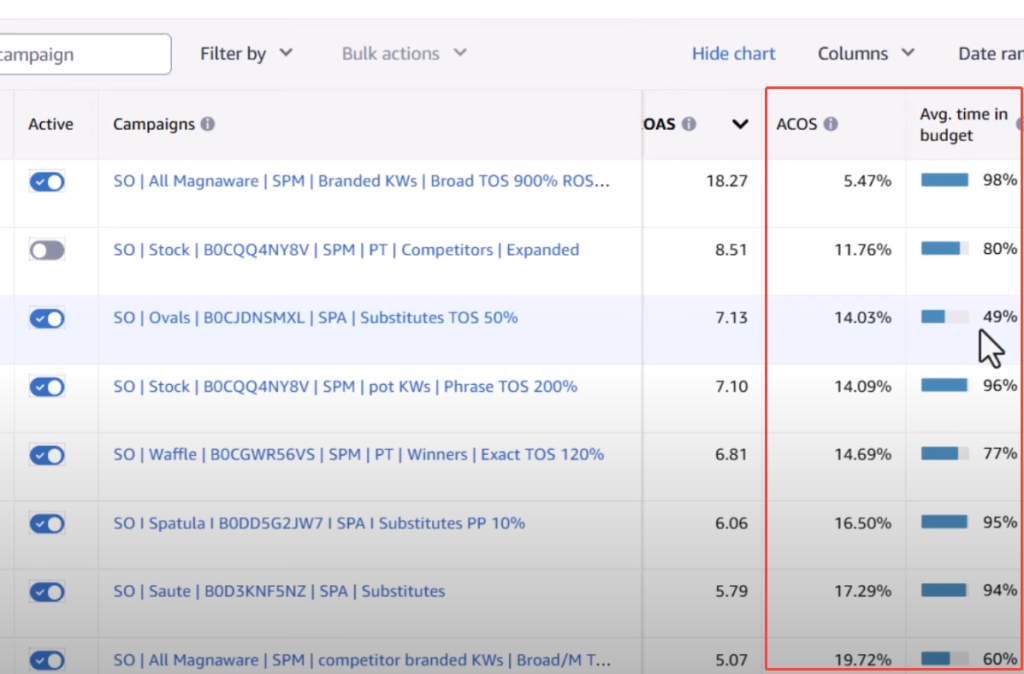Image resolution: width=1024 pixels, height=674 pixels.
Task: Click the info icon beside ROAS header
Action: coord(689,125)
